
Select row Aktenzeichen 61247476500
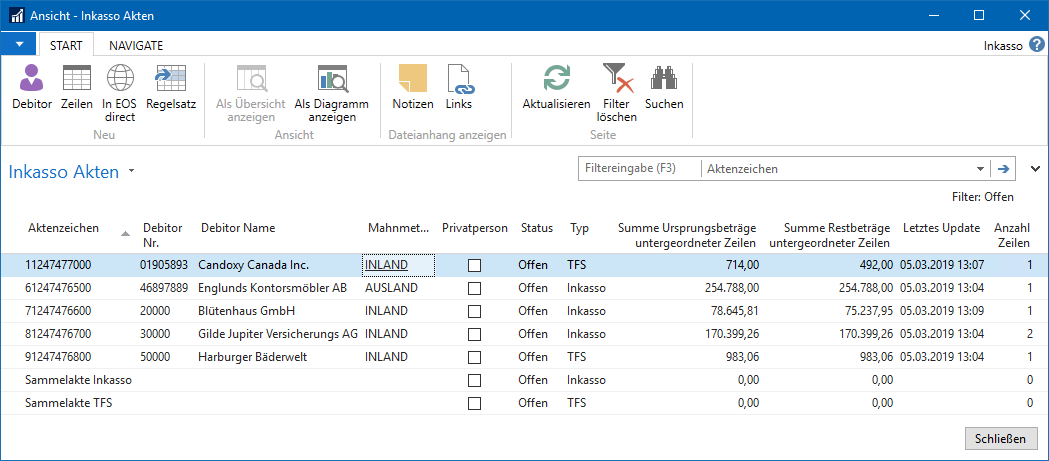point(524,288)
